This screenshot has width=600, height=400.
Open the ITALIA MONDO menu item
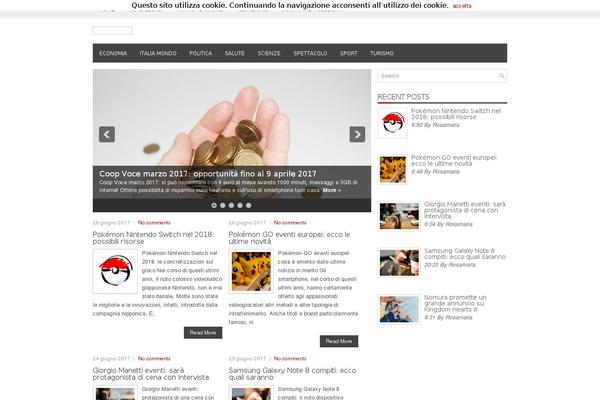pos(158,53)
